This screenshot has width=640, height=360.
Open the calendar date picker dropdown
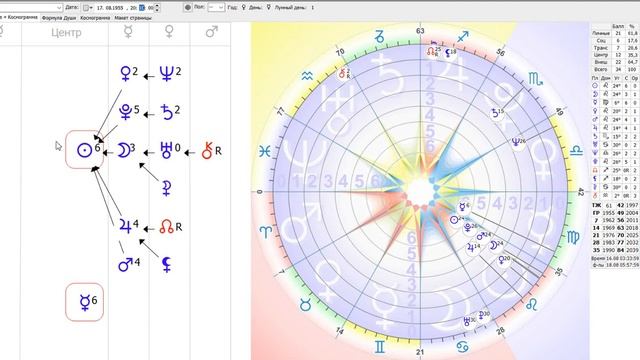[87, 8]
